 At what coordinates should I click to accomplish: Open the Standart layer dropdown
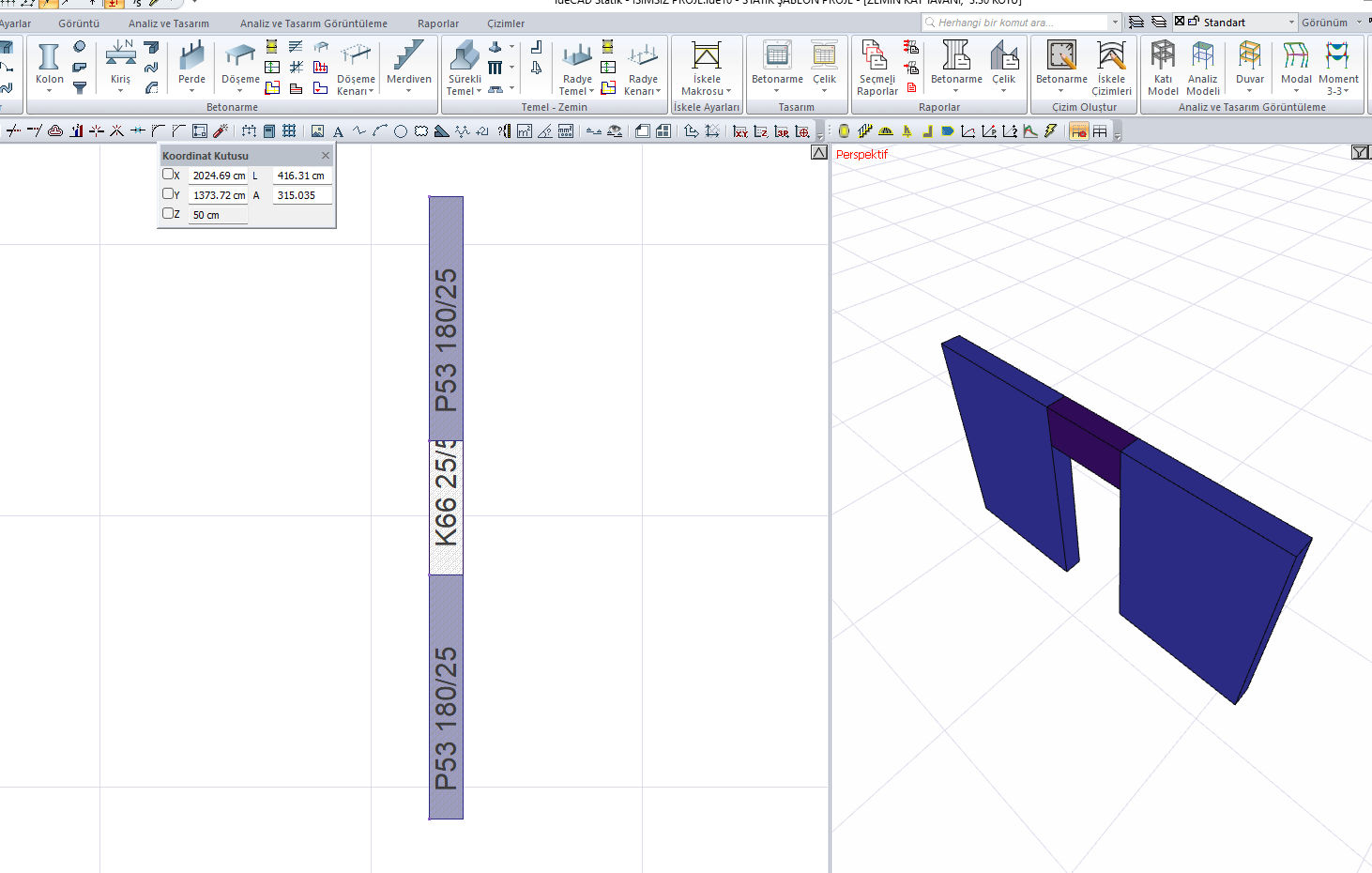point(1291,22)
